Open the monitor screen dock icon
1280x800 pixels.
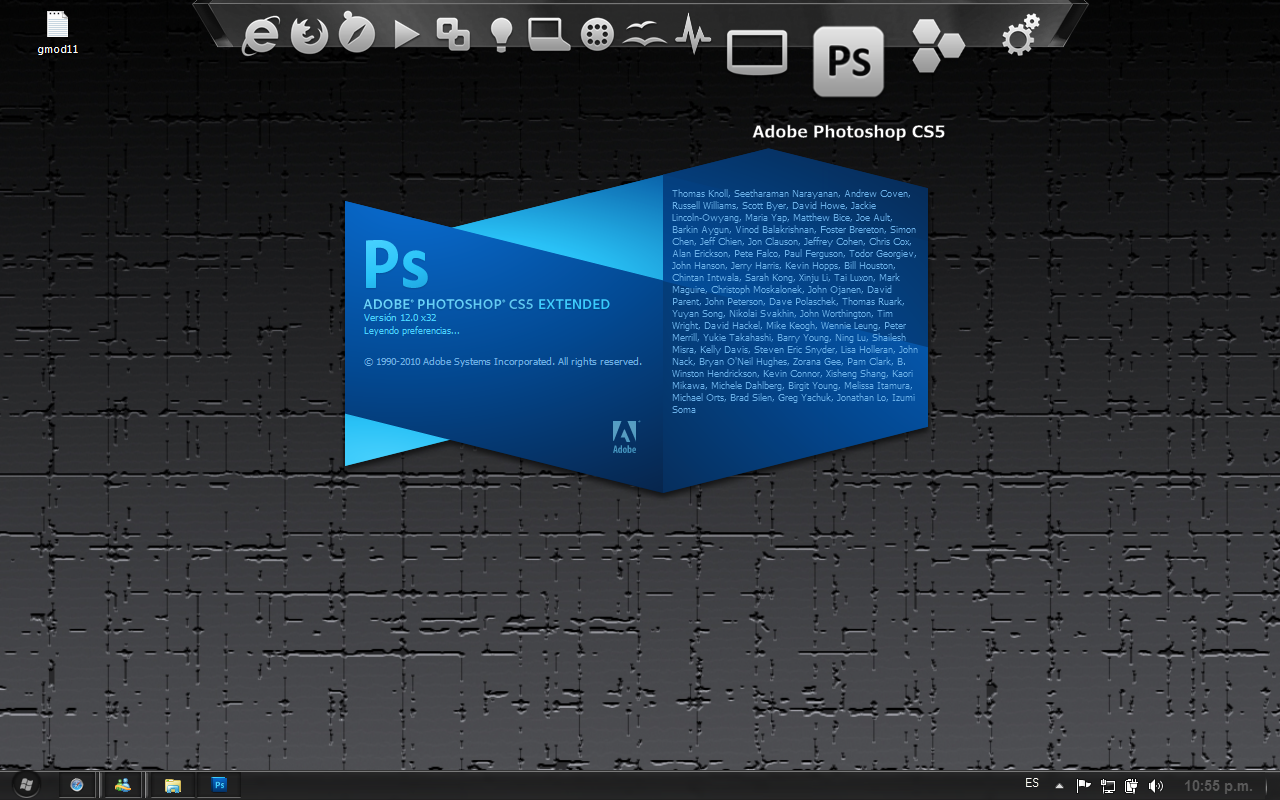point(757,52)
